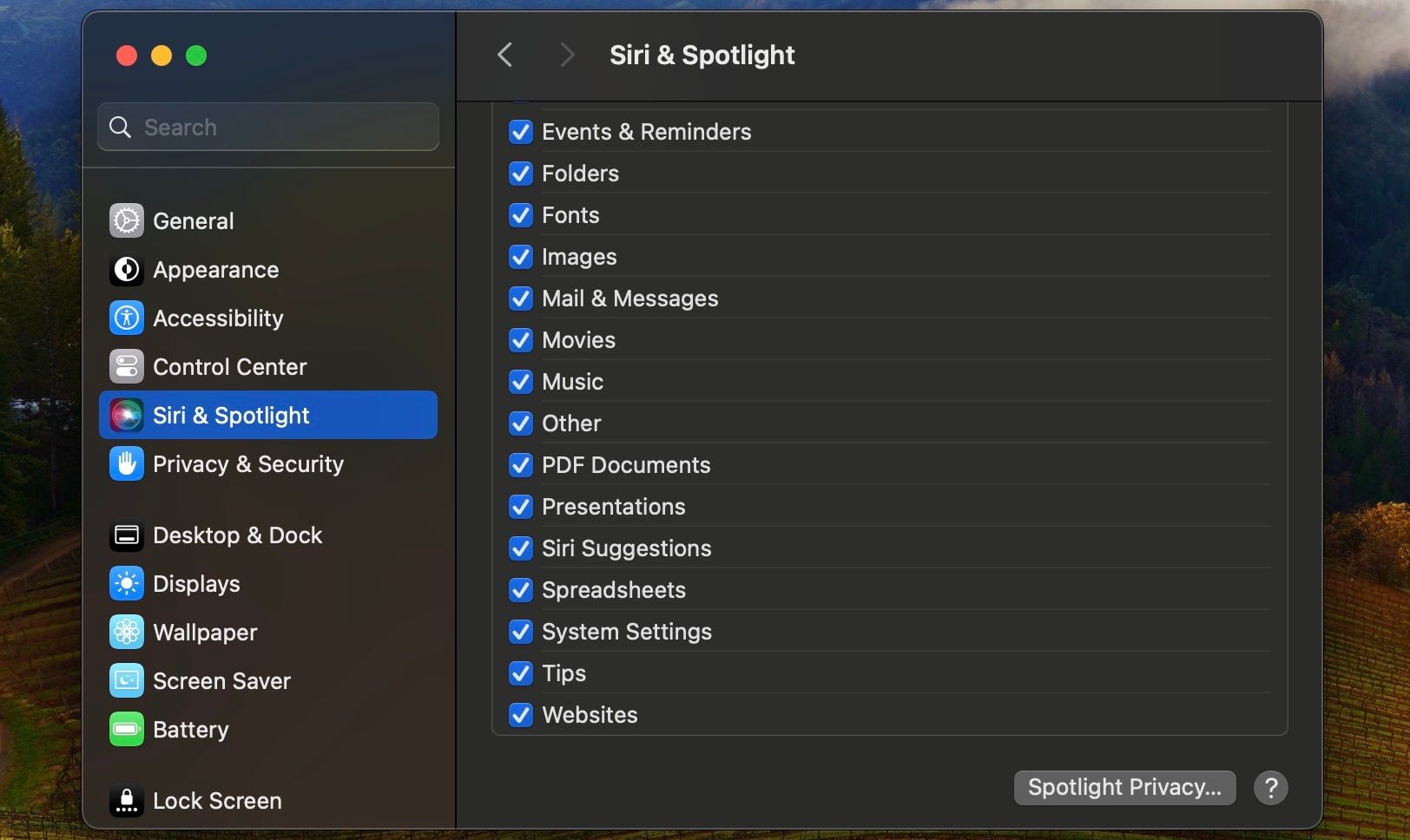Viewport: 1410px width, 840px height.
Task: Select the Battery icon in the sidebar
Action: tap(126, 729)
